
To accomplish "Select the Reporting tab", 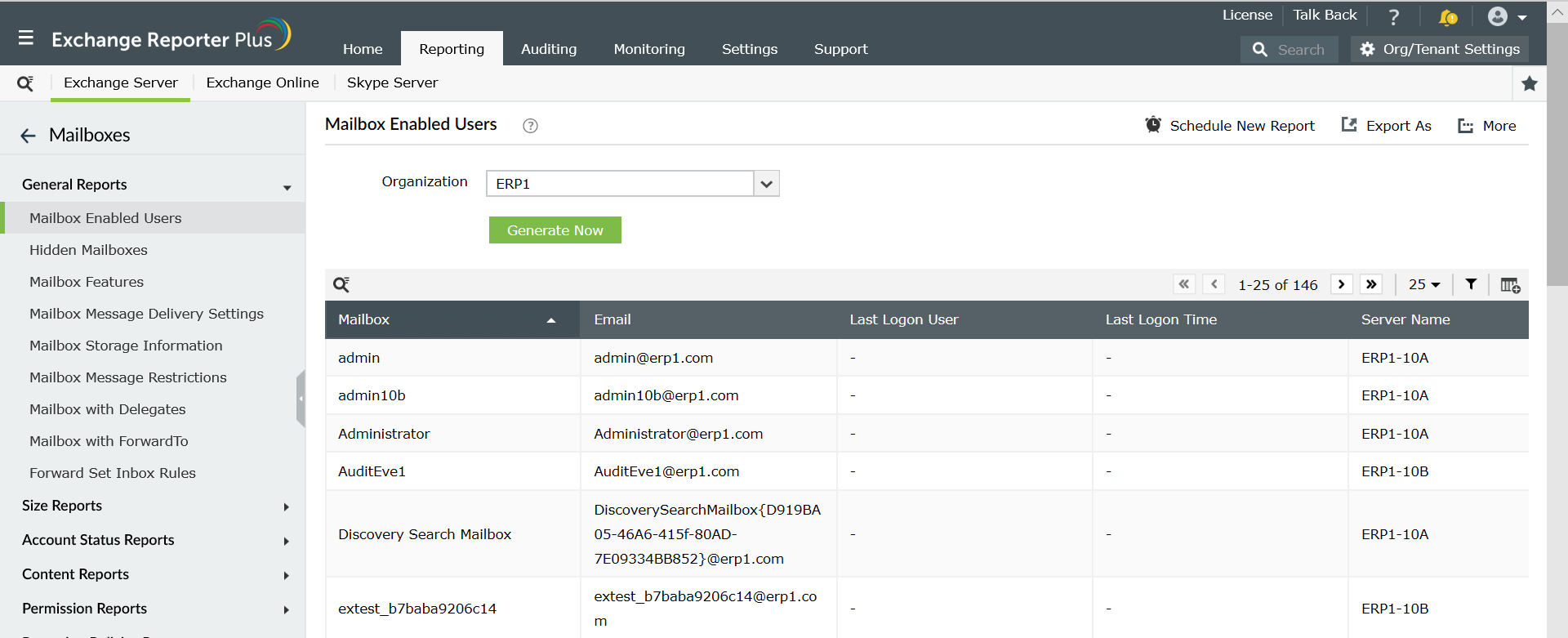I will point(452,49).
